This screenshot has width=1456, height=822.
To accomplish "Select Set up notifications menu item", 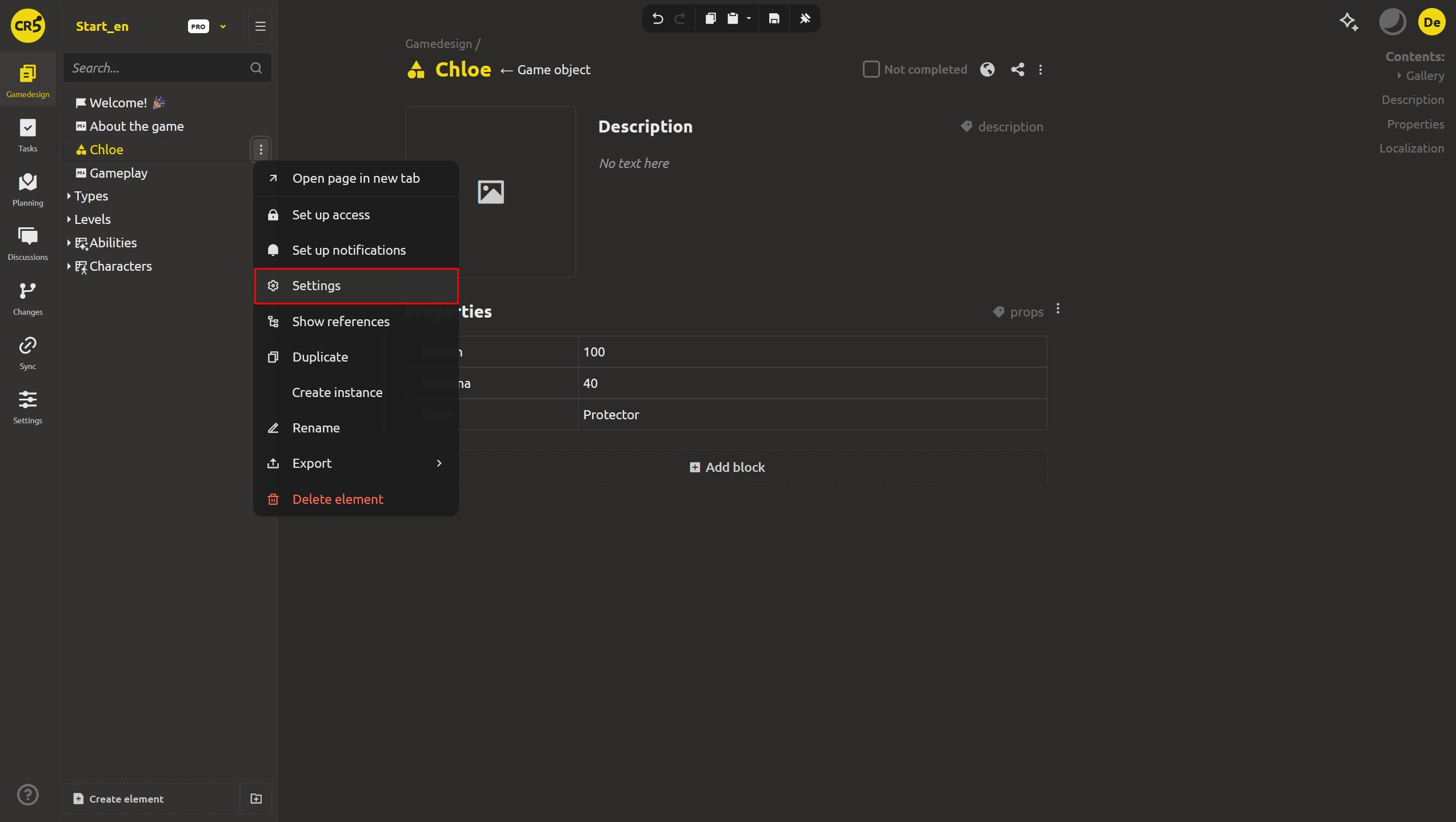I will point(355,250).
